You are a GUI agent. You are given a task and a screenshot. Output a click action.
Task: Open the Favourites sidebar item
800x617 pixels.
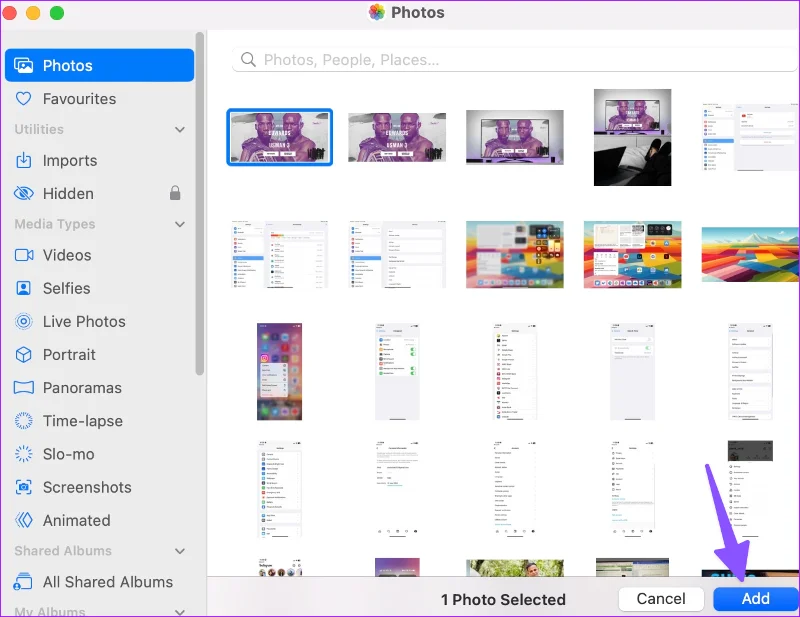coord(99,98)
